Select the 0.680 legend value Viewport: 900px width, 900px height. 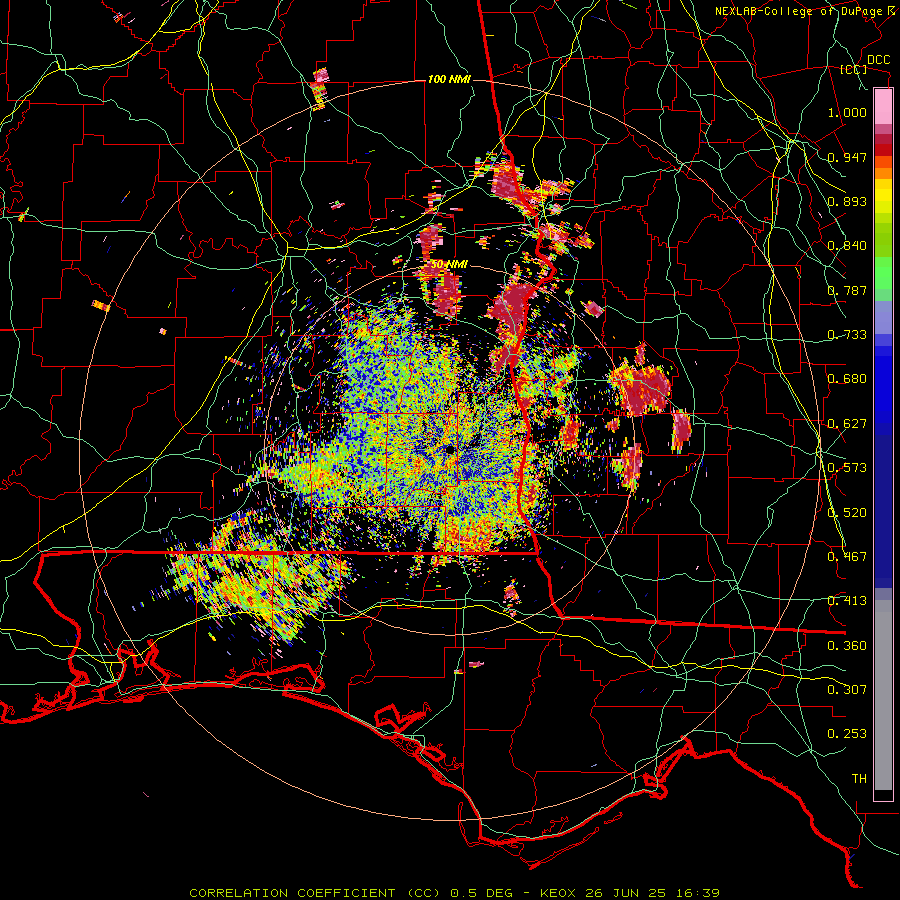click(847, 379)
